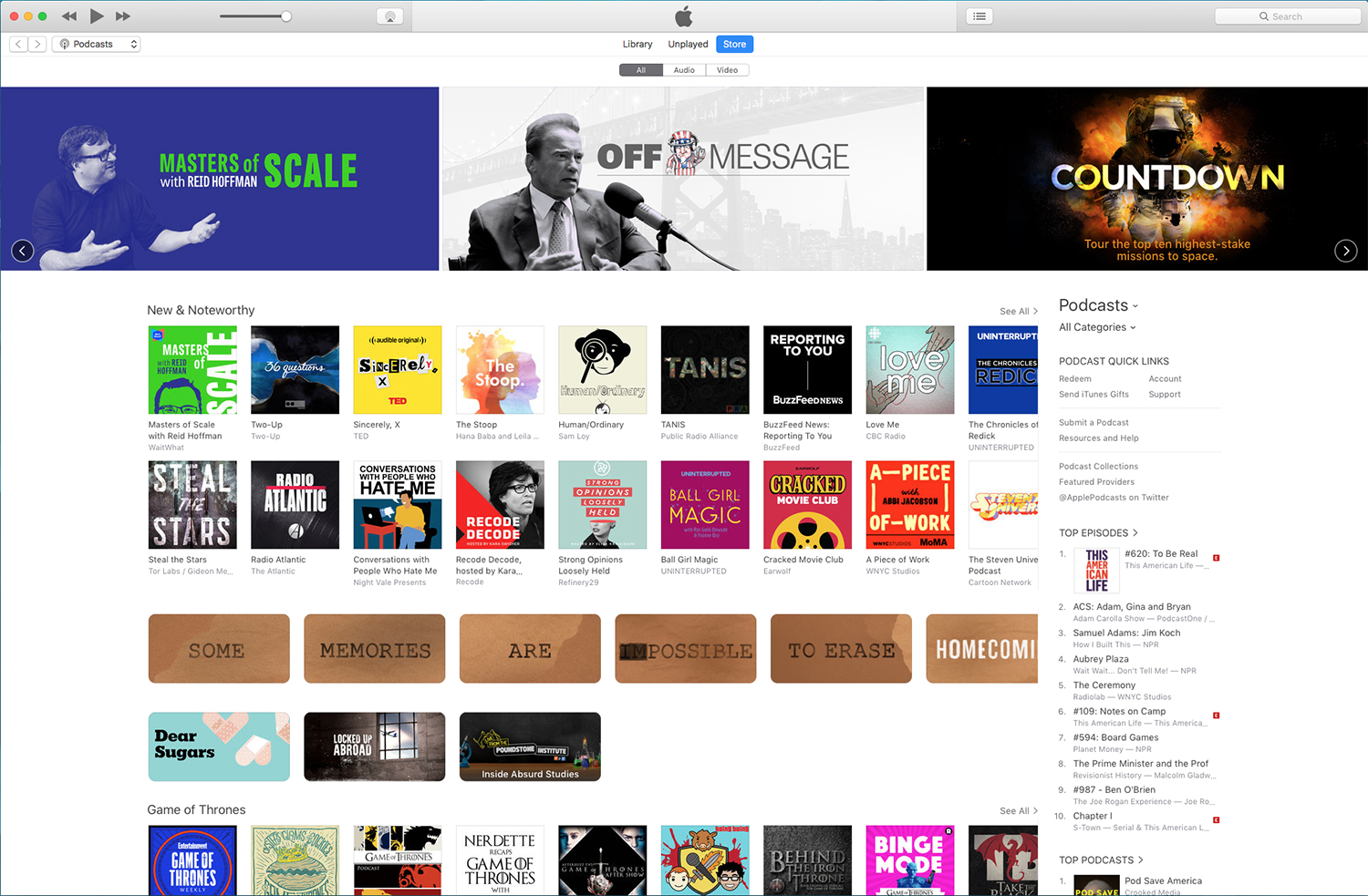Click the rewind playback button
Image resolution: width=1368 pixels, height=896 pixels.
(69, 16)
